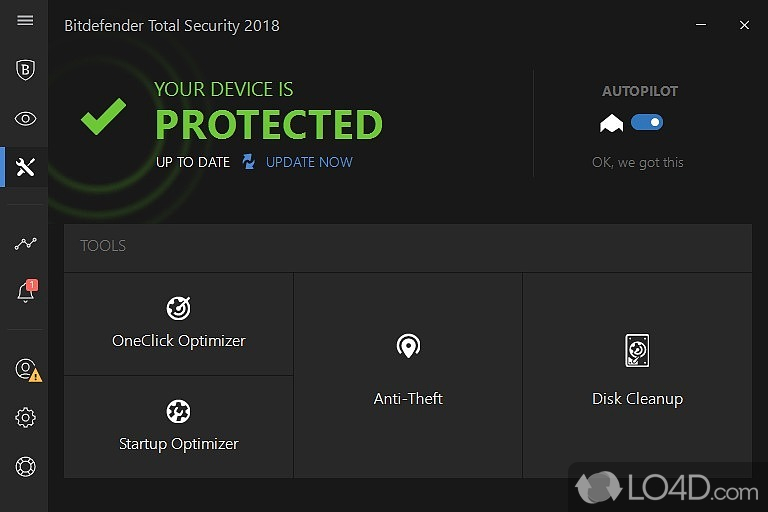The height and width of the screenshot is (512, 768).
Task: Open the Bitdefender shield Protection section
Action: tap(26, 70)
